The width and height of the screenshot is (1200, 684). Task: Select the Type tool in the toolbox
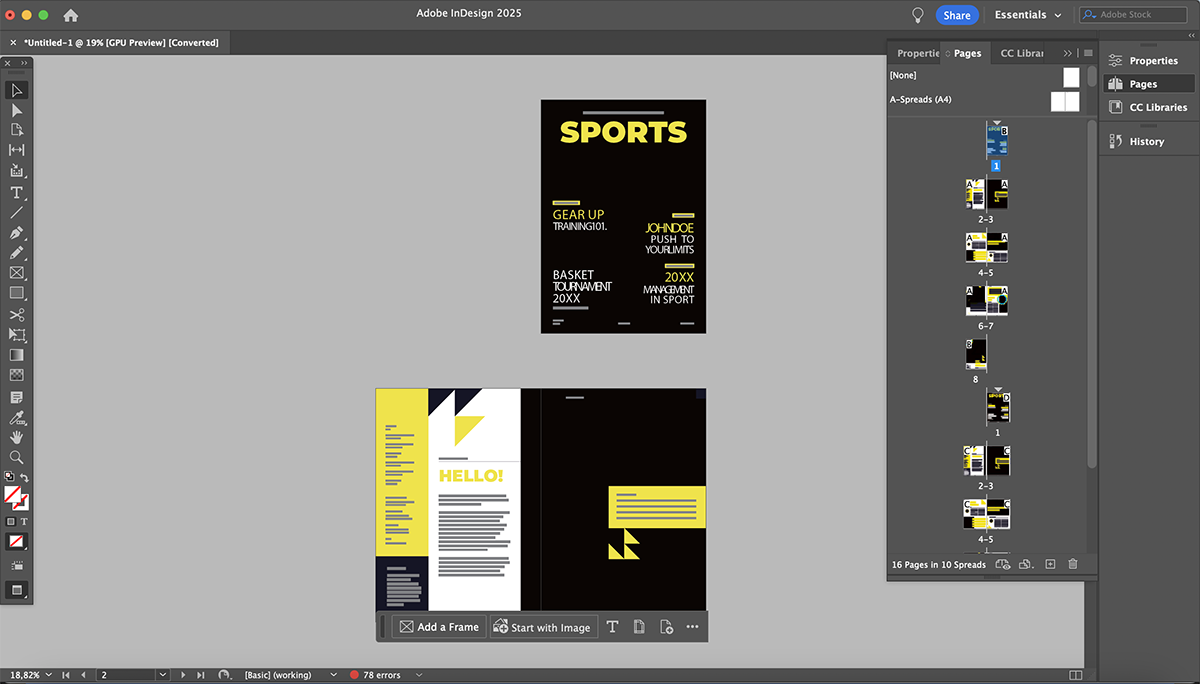click(17, 192)
